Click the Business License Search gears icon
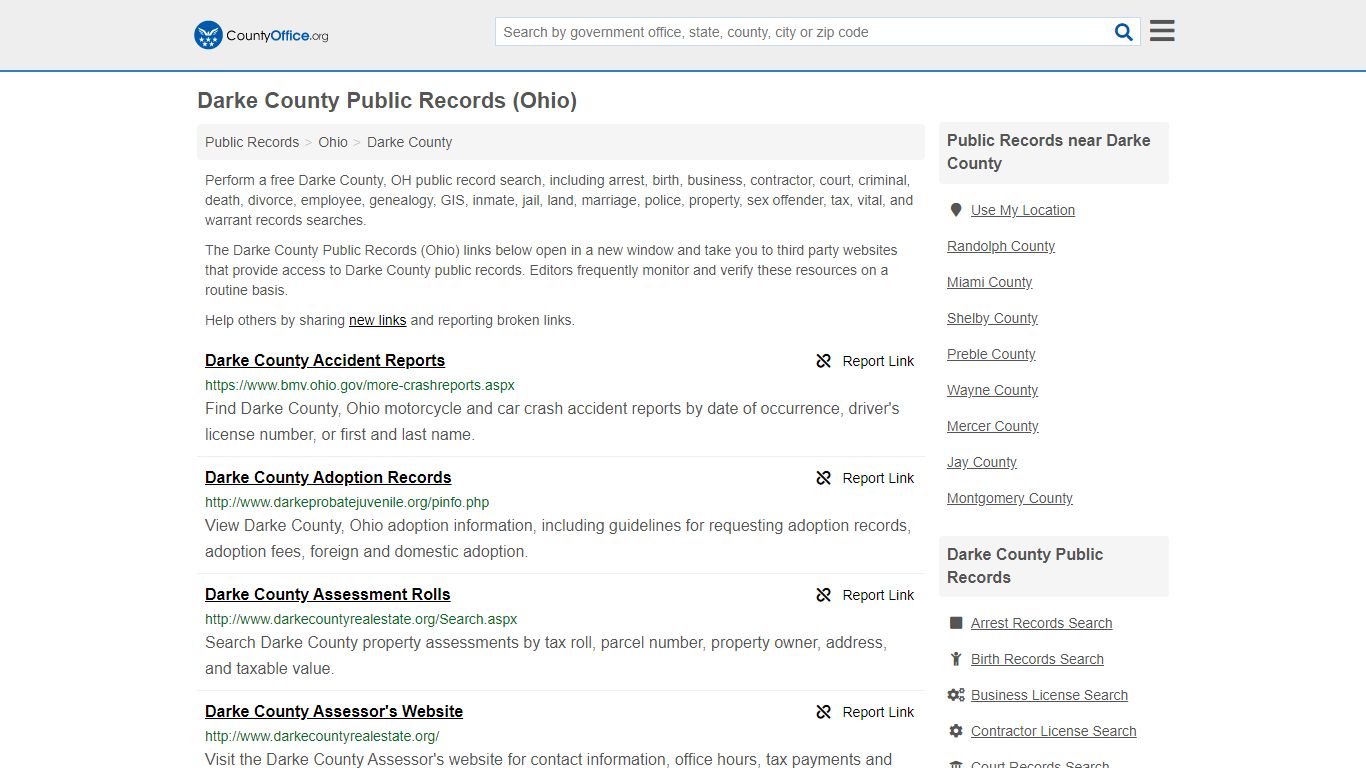The height and width of the screenshot is (768, 1366). [956, 695]
